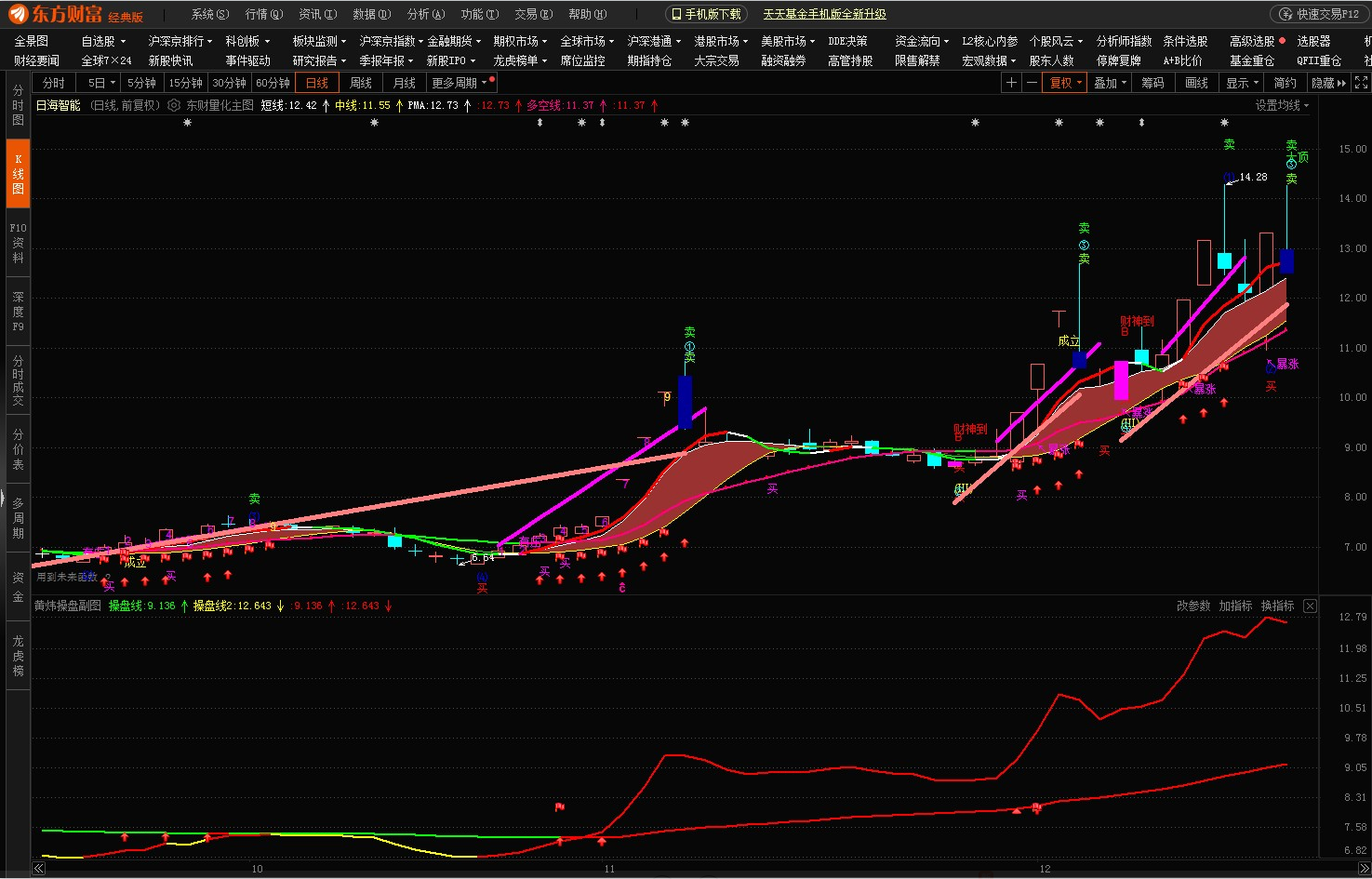The width and height of the screenshot is (1372, 879).
Task: Expand 更多周期 dropdown
Action: [x=460, y=83]
